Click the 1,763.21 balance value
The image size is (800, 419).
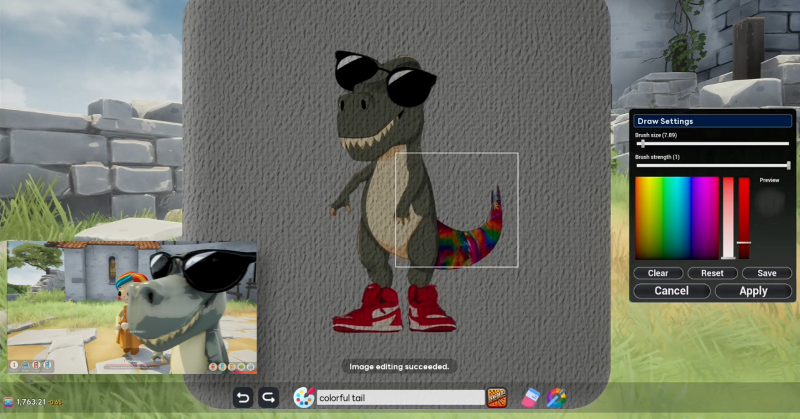tap(31, 402)
